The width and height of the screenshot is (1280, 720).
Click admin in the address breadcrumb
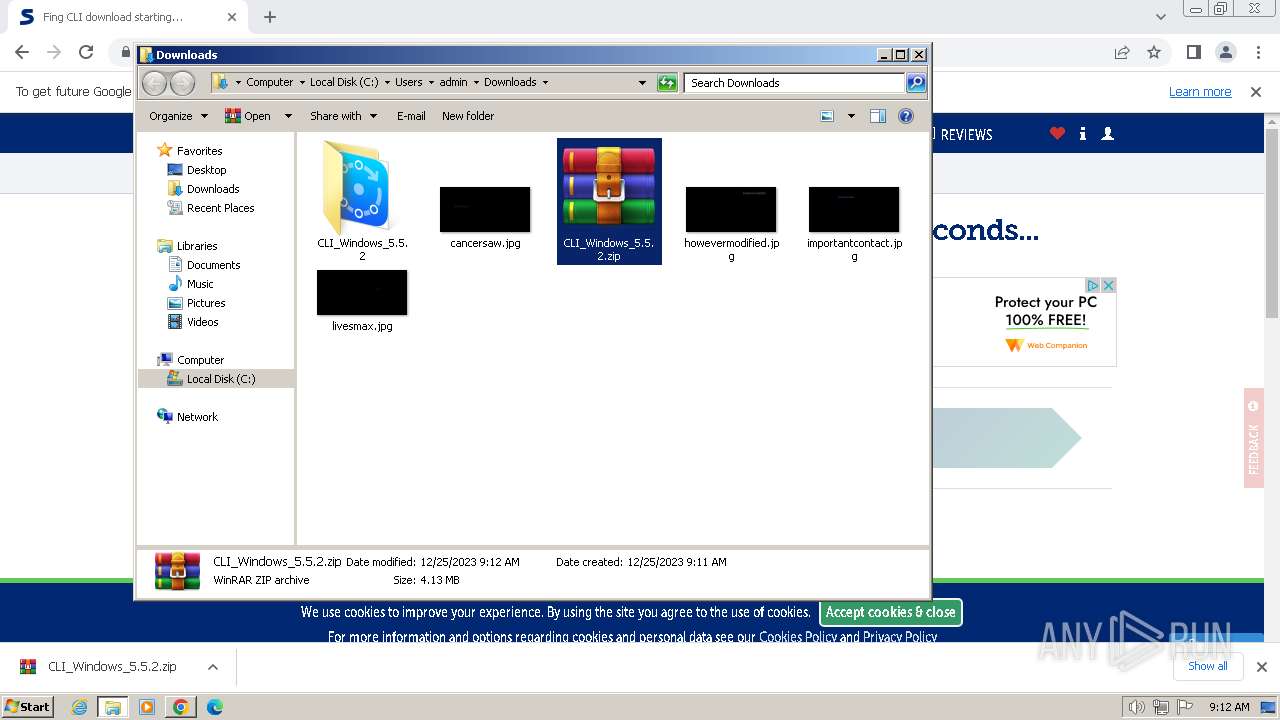point(453,82)
